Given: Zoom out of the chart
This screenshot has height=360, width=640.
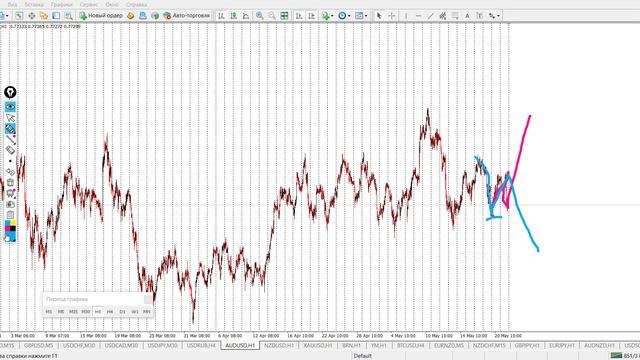Looking at the screenshot, I should (x=272, y=16).
